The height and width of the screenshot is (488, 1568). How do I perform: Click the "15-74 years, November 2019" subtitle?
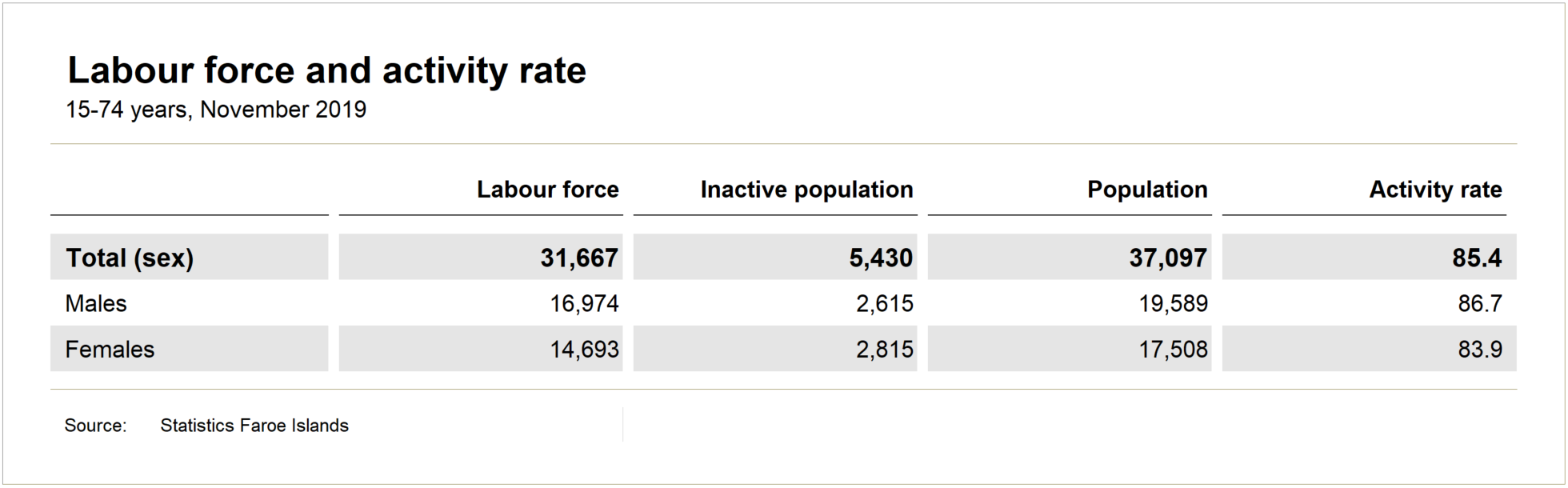216,110
